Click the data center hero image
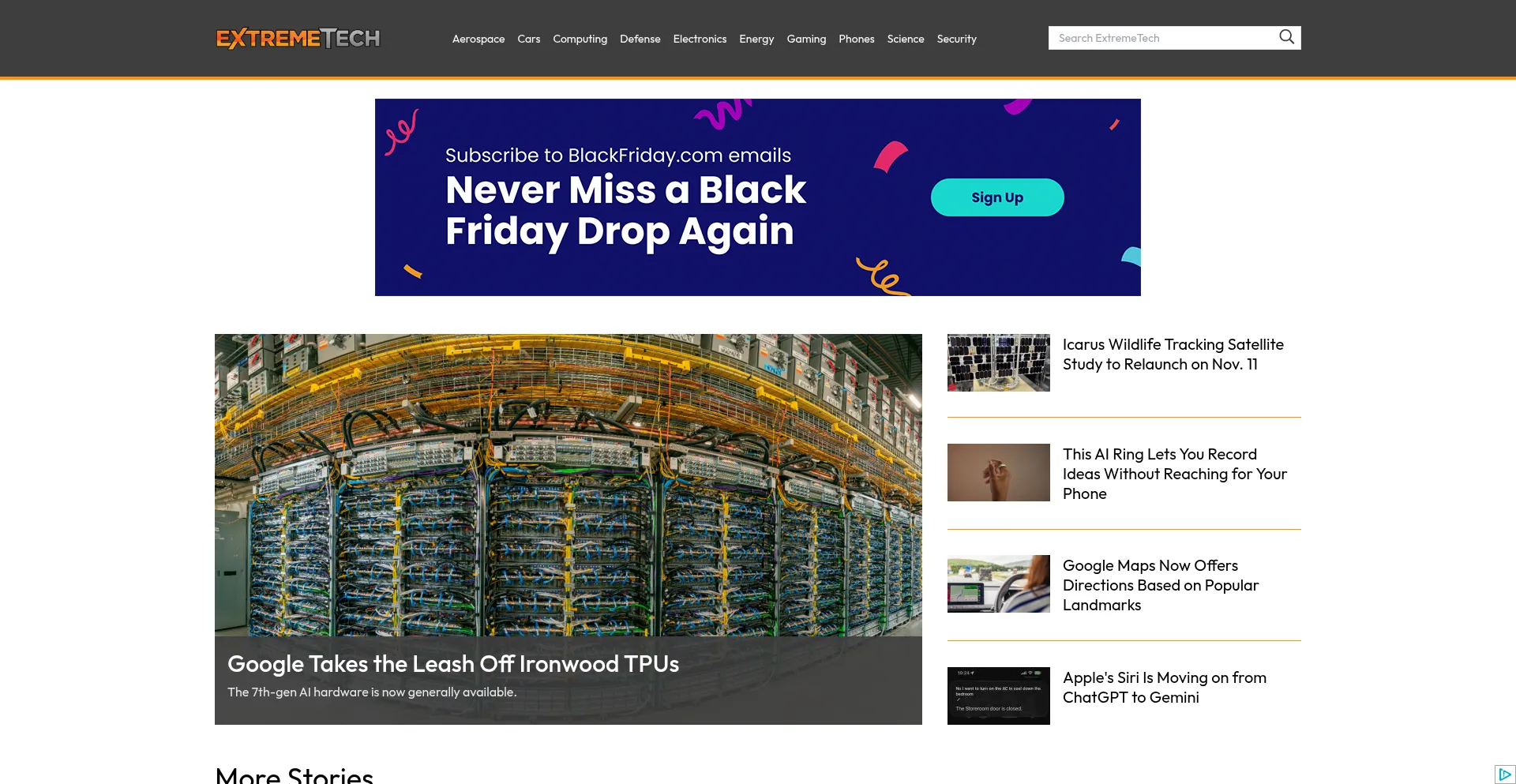The height and width of the screenshot is (784, 1516). [568, 485]
